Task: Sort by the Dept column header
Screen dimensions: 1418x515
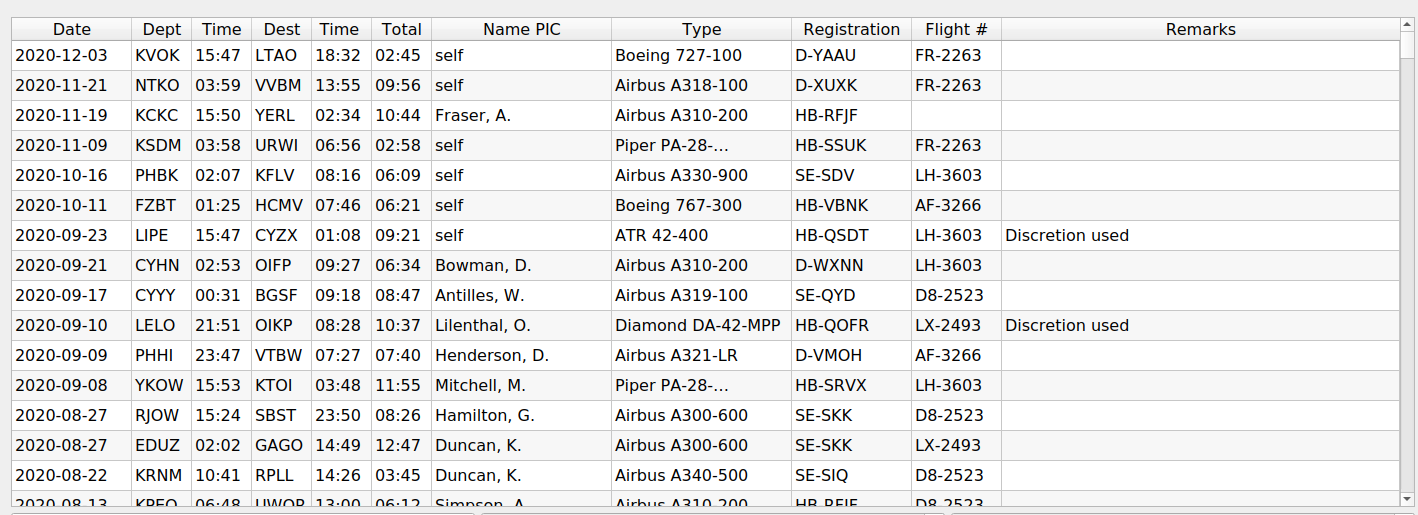Action: [x=162, y=30]
